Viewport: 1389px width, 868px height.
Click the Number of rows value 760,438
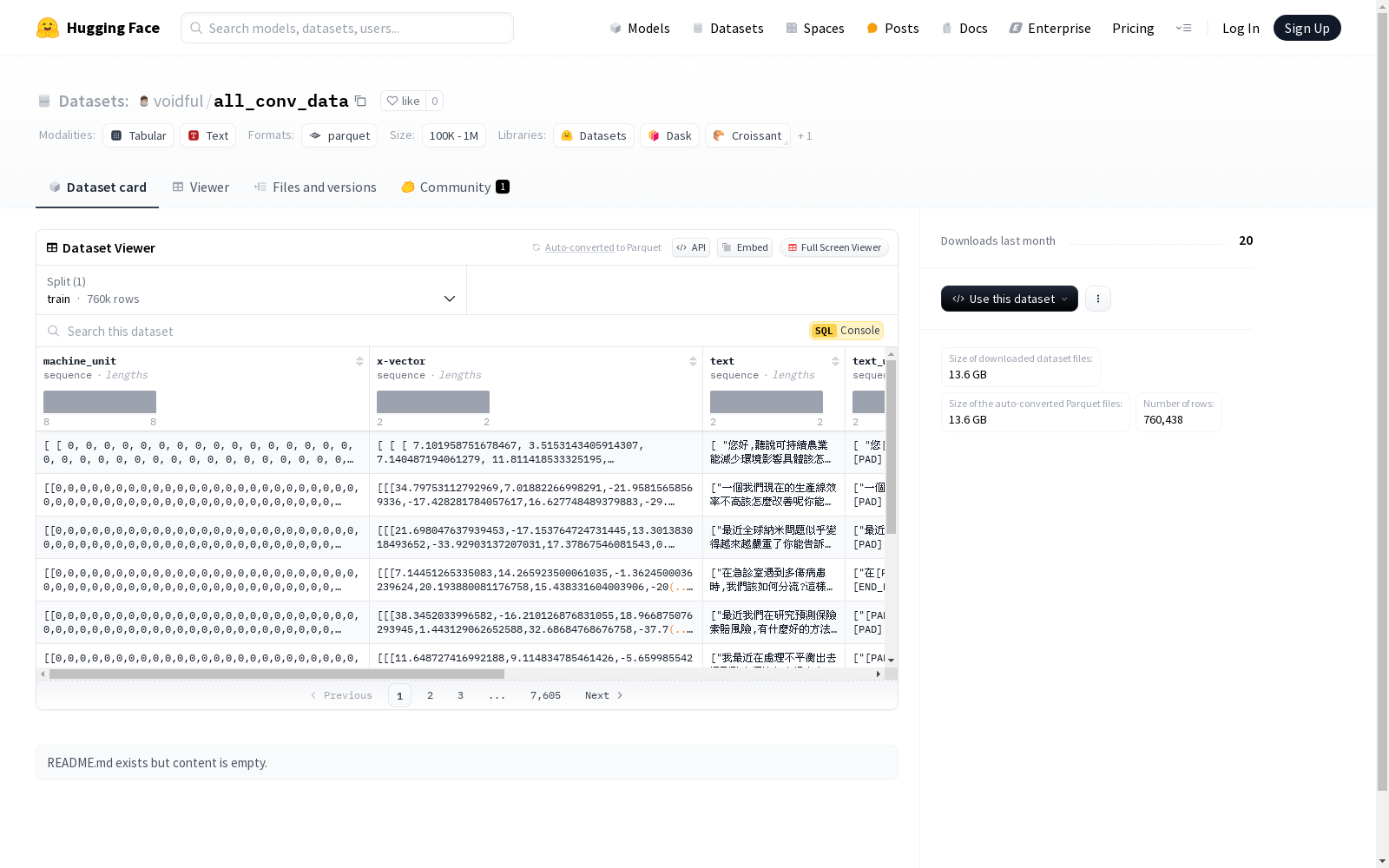(1163, 420)
